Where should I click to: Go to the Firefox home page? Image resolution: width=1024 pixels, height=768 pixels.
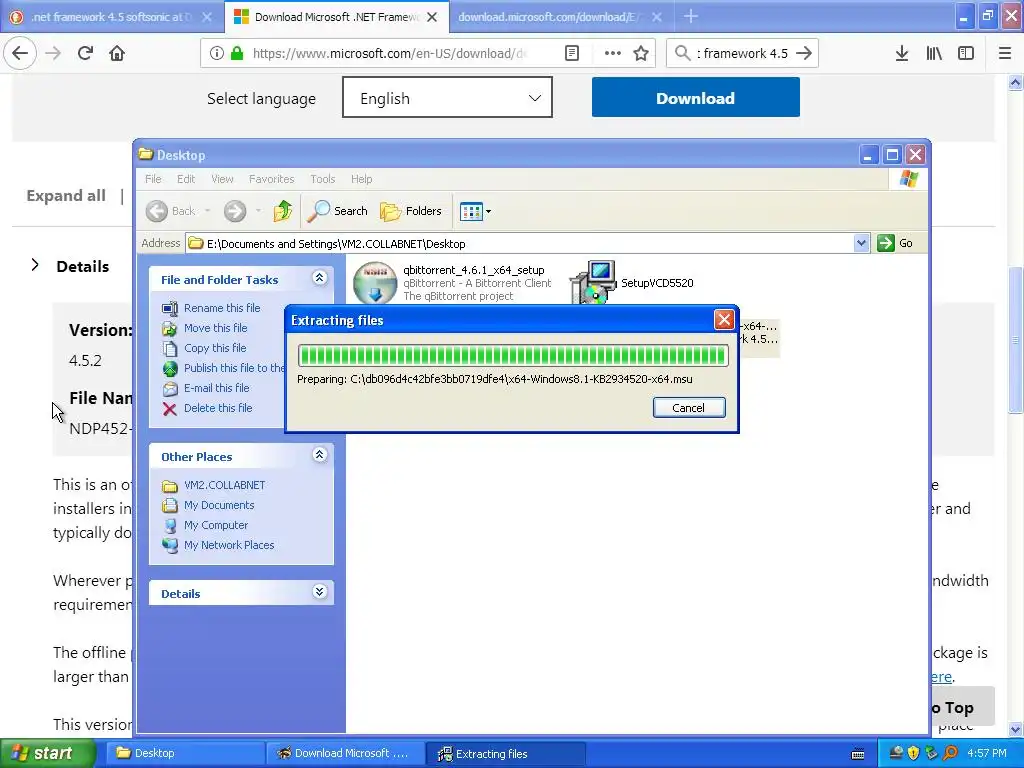click(x=117, y=53)
